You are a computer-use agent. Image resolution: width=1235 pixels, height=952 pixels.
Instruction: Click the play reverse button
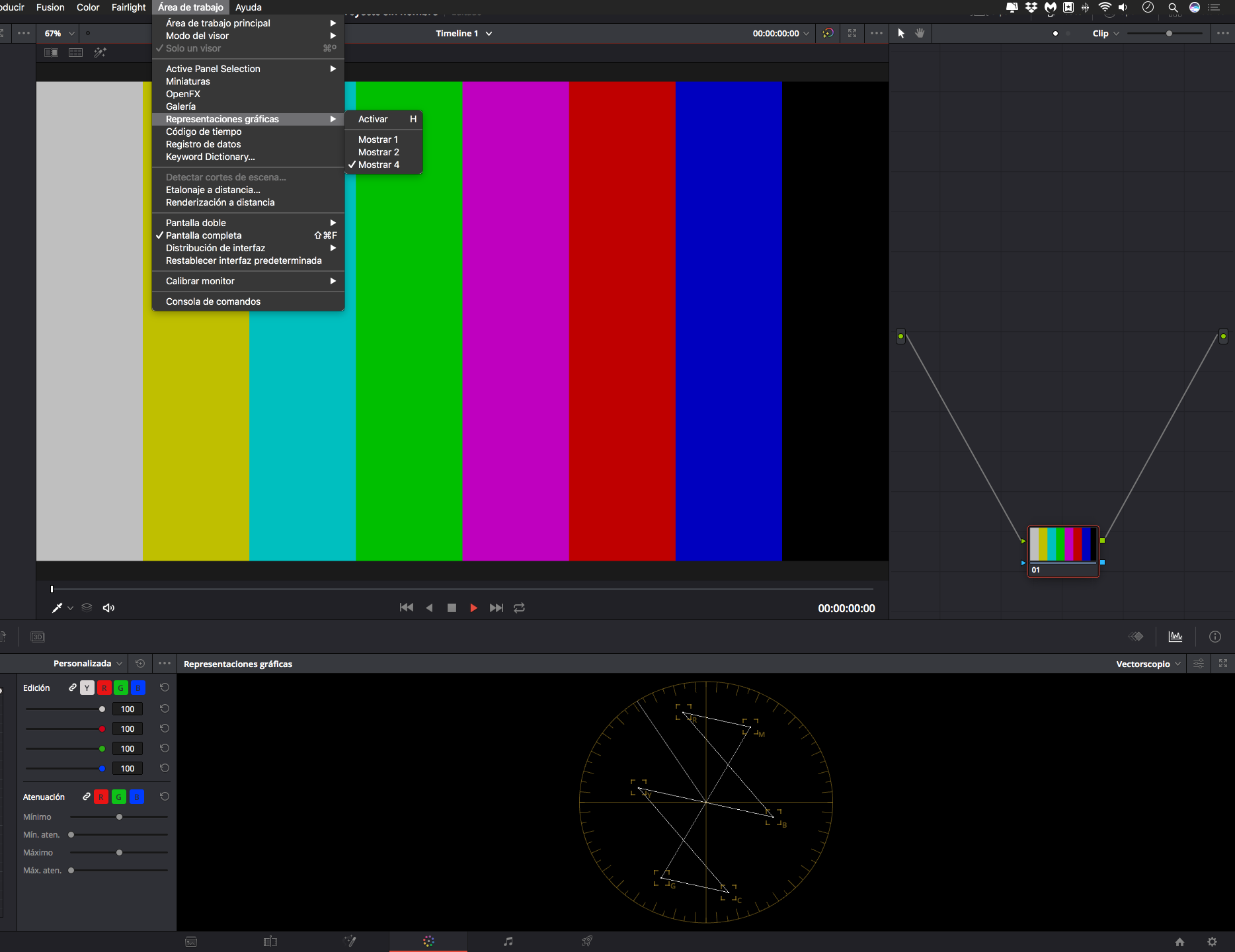(x=429, y=608)
